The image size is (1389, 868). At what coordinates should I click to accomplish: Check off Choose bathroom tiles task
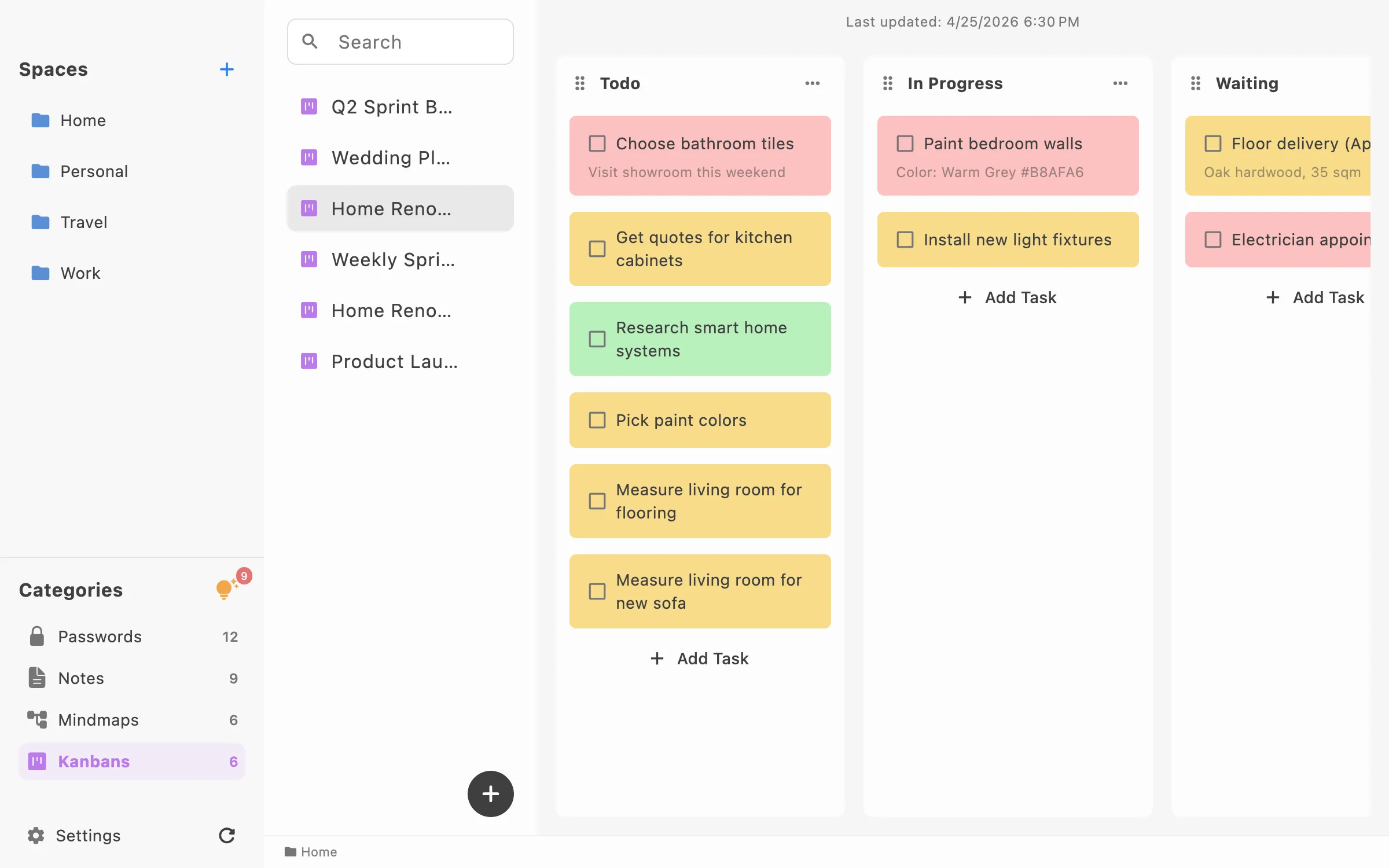[x=597, y=144]
